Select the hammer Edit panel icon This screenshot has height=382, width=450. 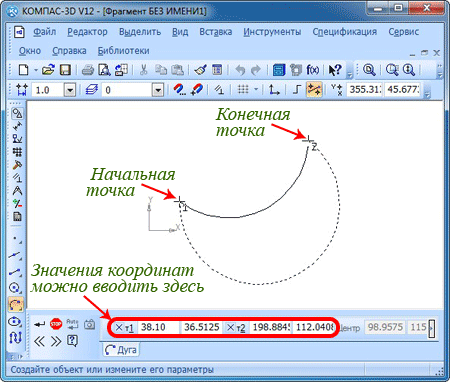[17, 165]
